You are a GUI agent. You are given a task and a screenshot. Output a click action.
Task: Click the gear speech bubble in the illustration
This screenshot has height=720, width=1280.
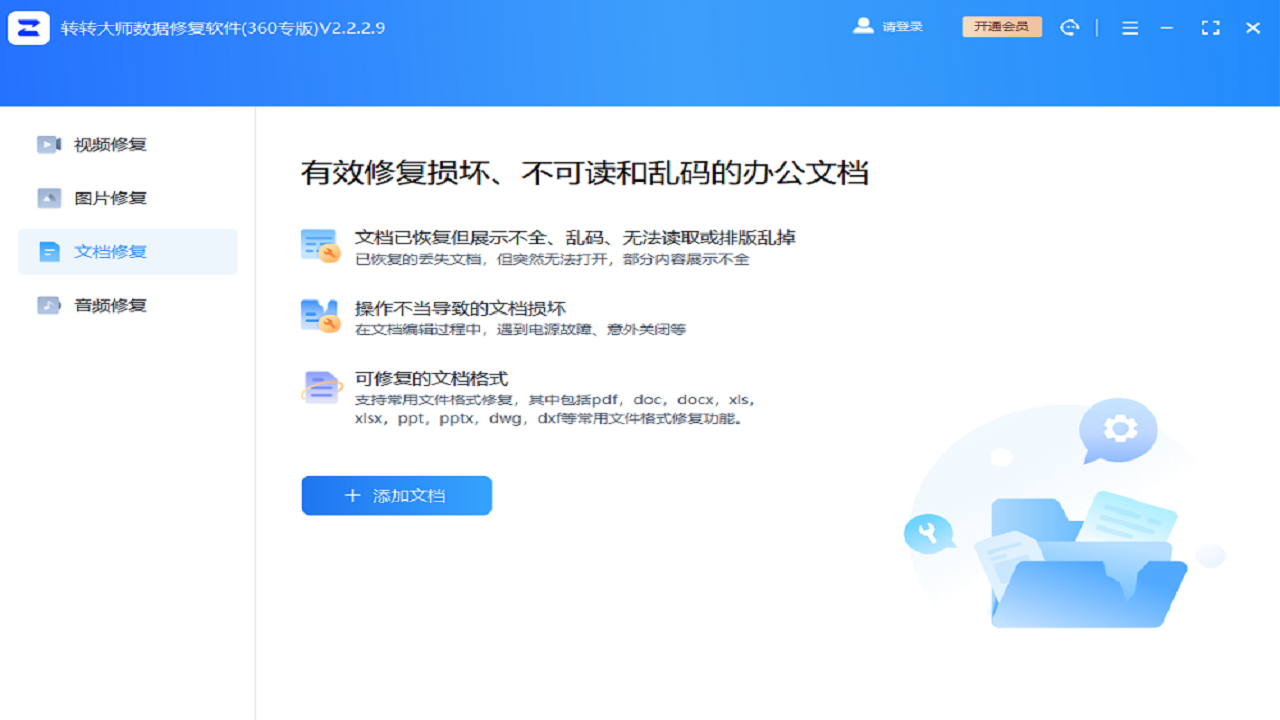(x=1117, y=430)
